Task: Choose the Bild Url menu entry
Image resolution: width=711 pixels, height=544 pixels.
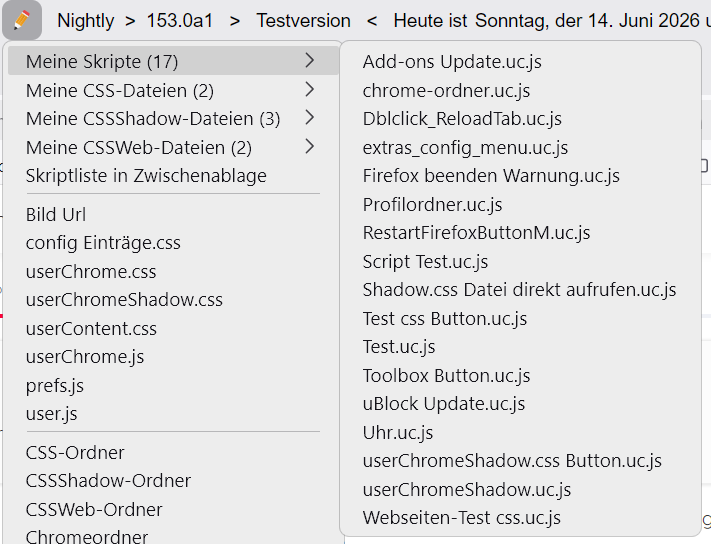Action: 173,214
